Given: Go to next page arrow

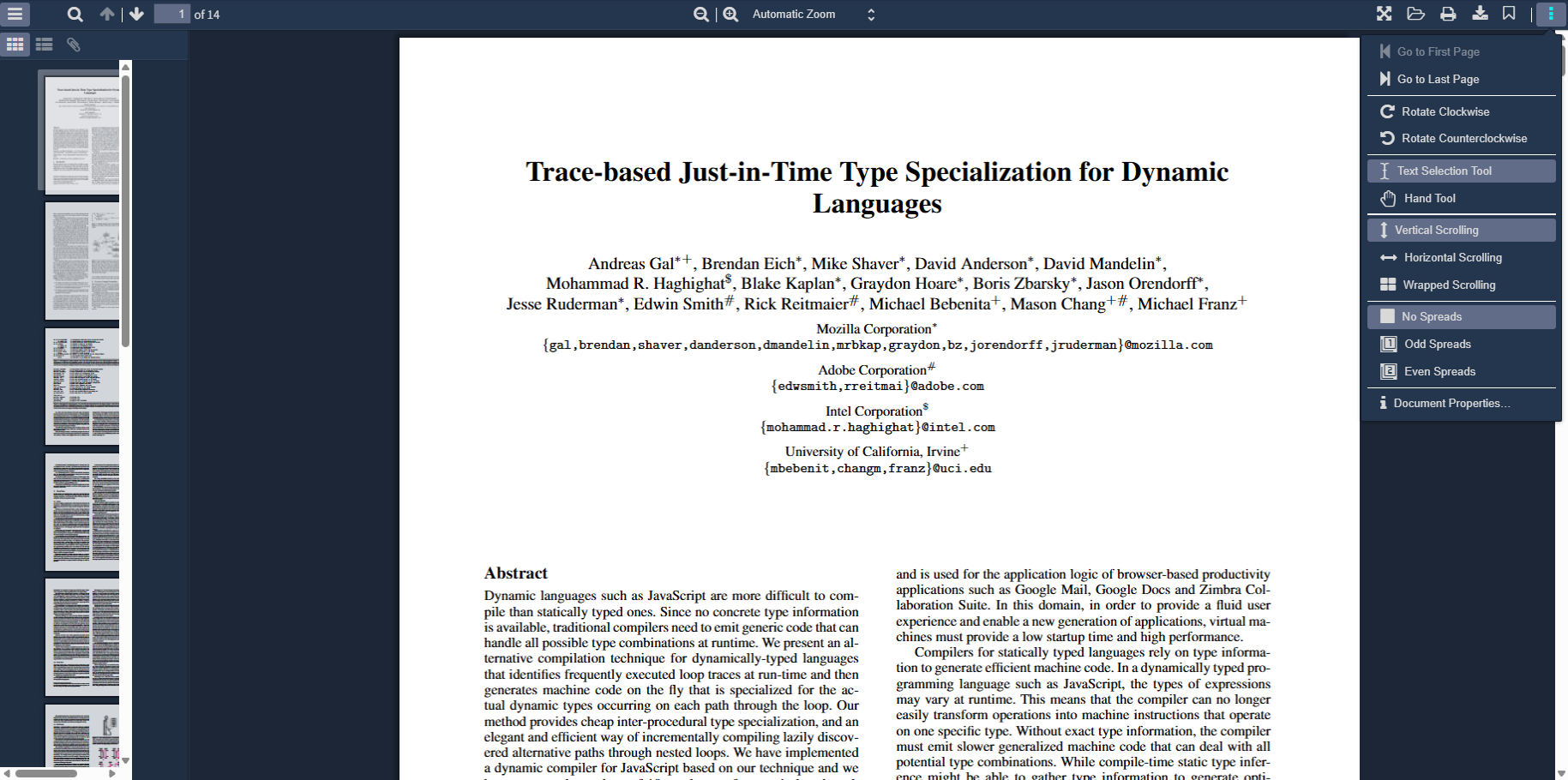Looking at the screenshot, I should 137,15.
